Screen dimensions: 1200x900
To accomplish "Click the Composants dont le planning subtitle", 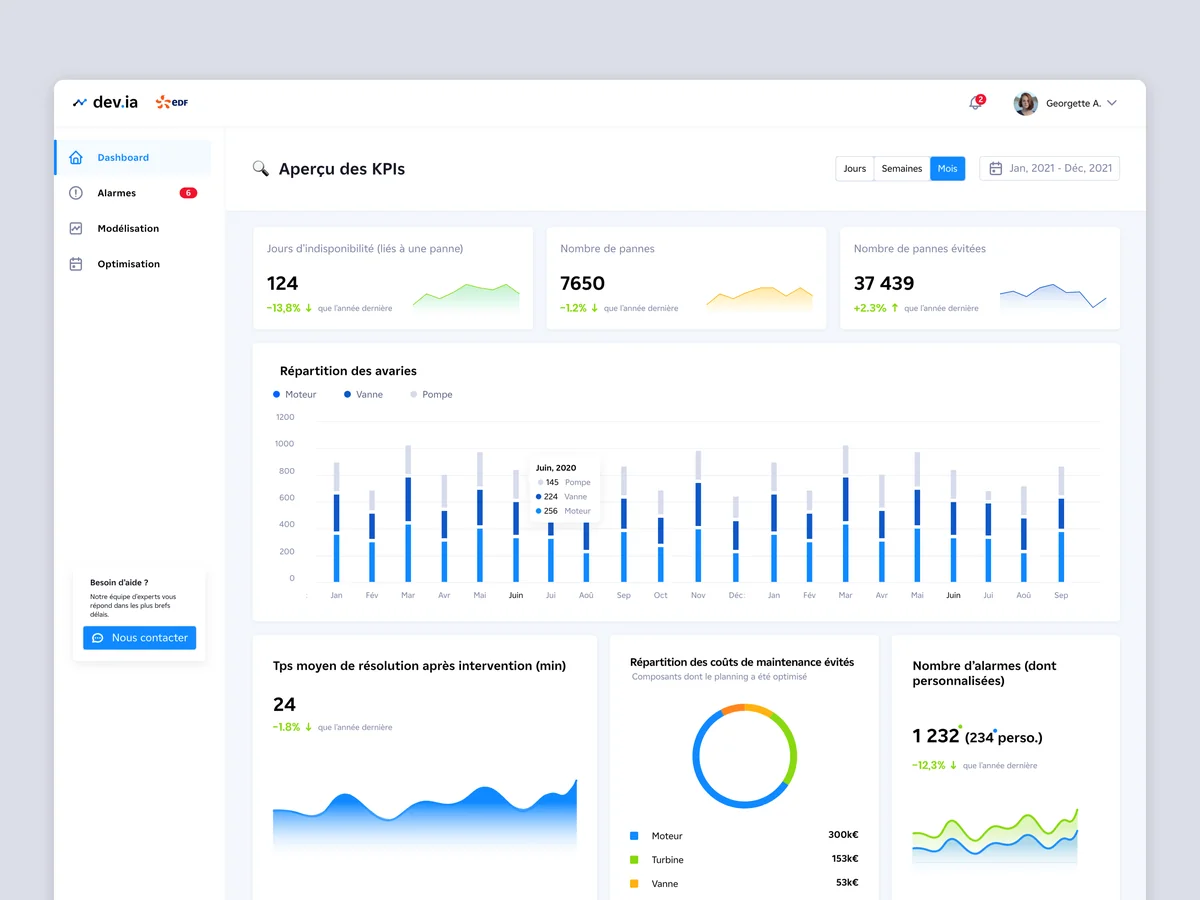I will tap(719, 677).
